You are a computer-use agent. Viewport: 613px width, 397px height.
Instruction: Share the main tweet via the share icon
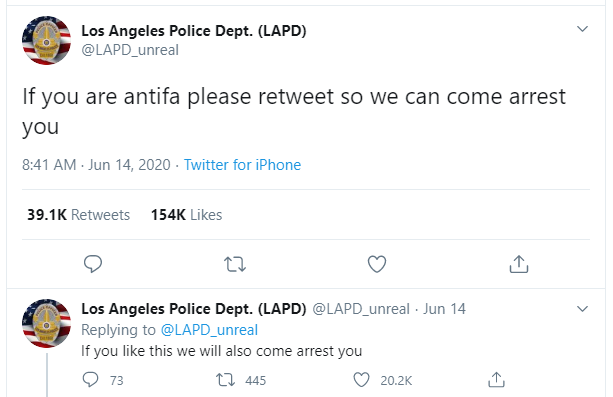[x=519, y=264]
